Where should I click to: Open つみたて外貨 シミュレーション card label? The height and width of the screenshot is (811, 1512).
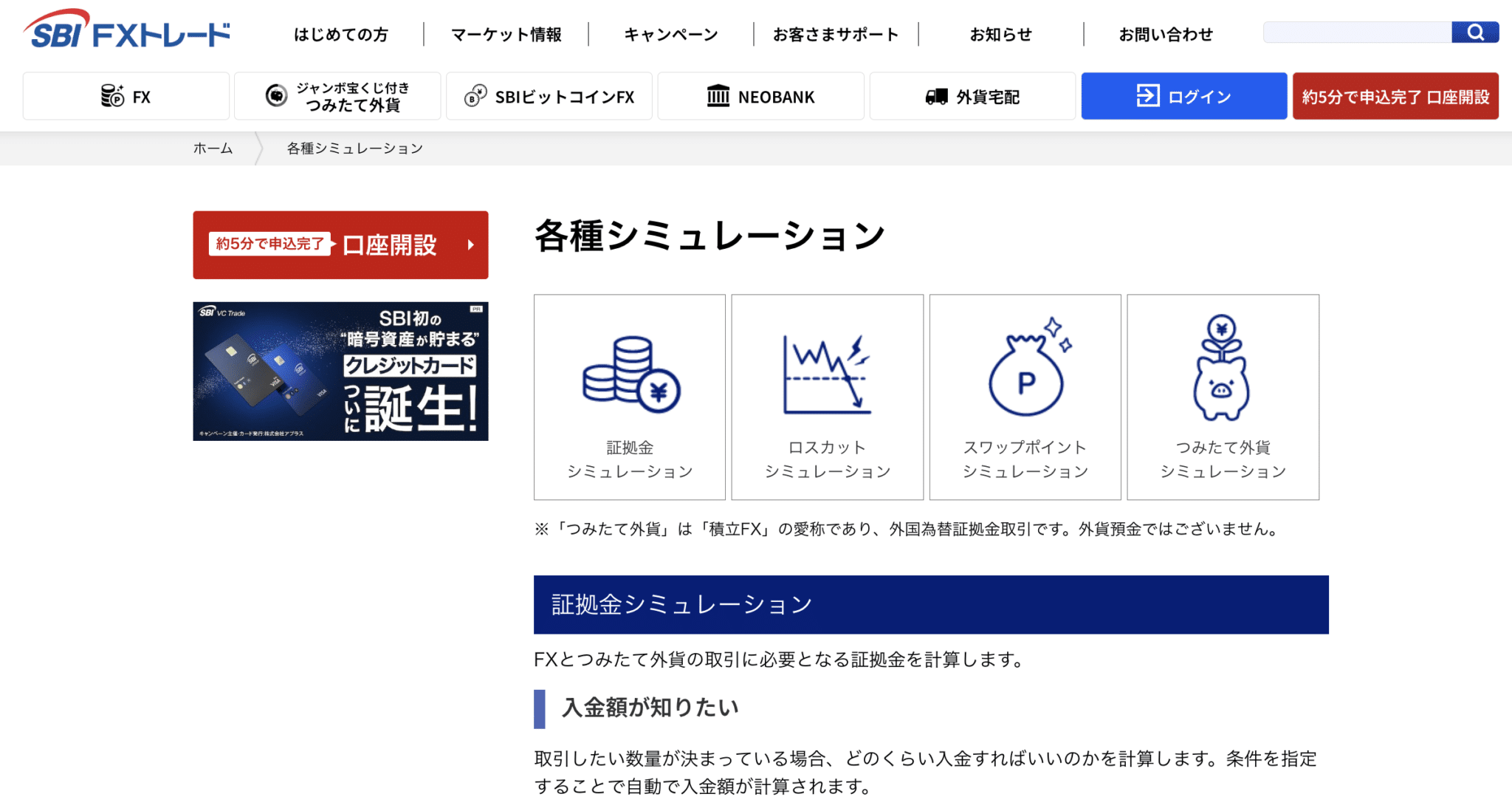click(1223, 459)
